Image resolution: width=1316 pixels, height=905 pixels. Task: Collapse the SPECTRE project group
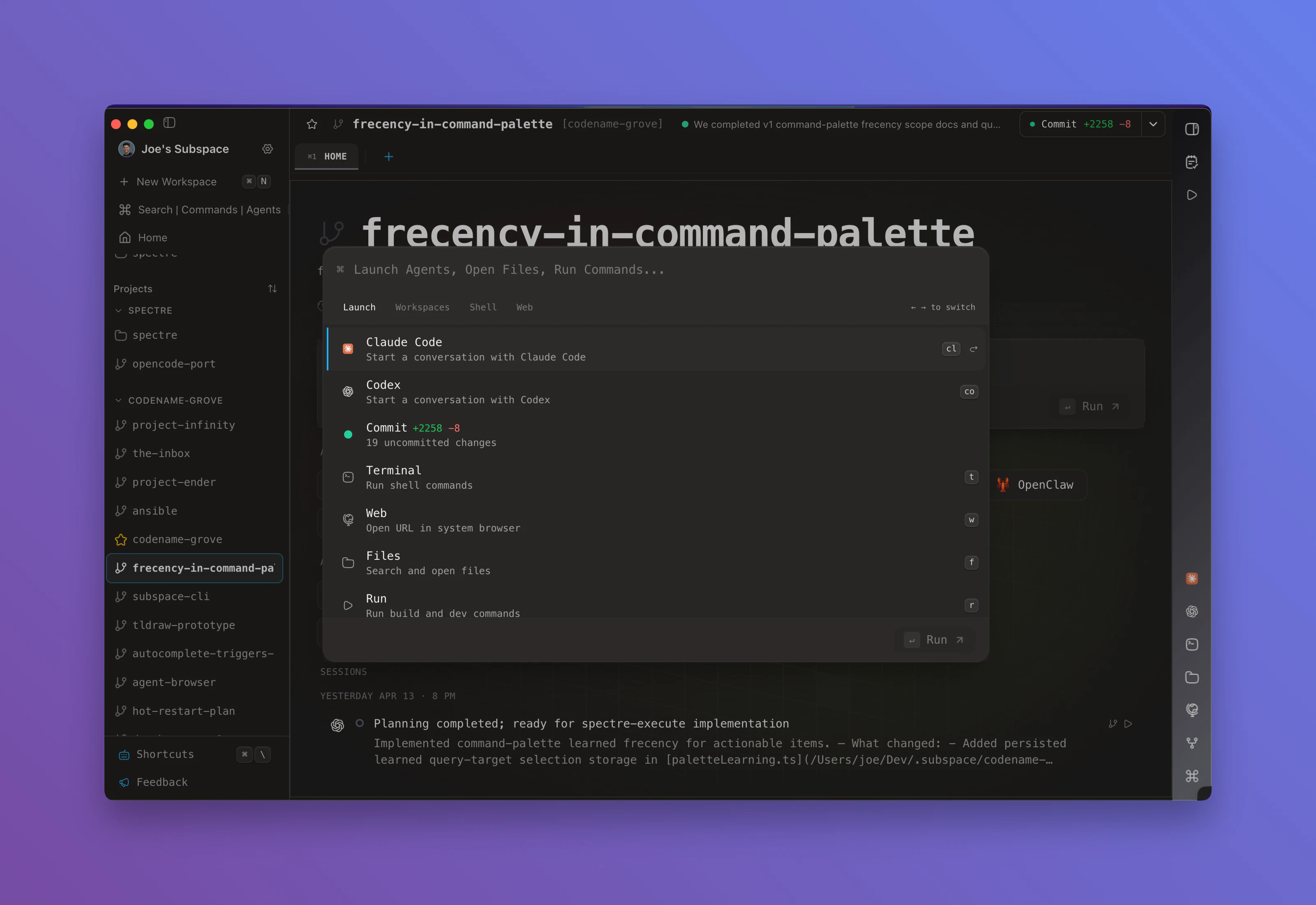(x=118, y=310)
